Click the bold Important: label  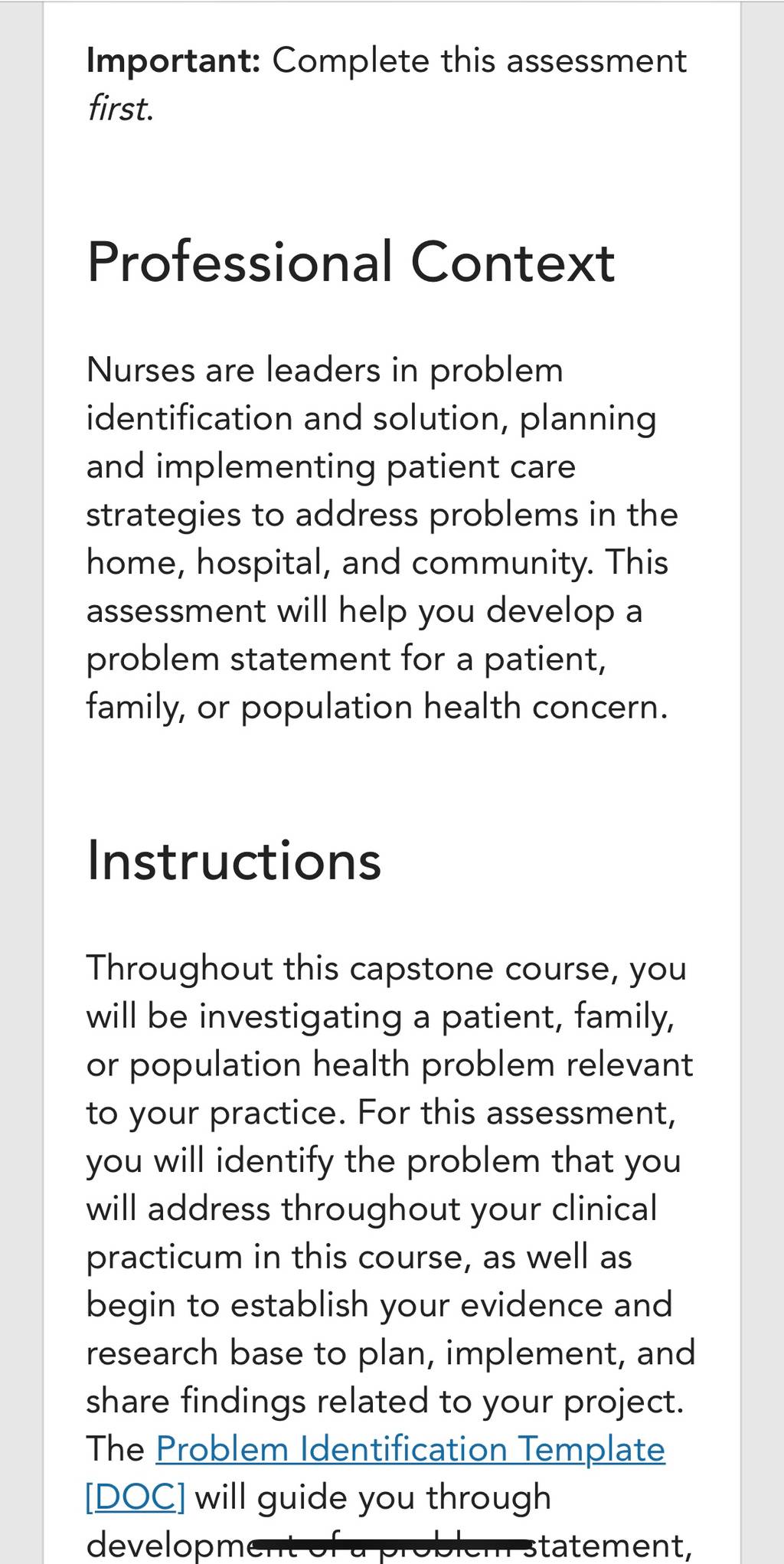[x=174, y=61]
